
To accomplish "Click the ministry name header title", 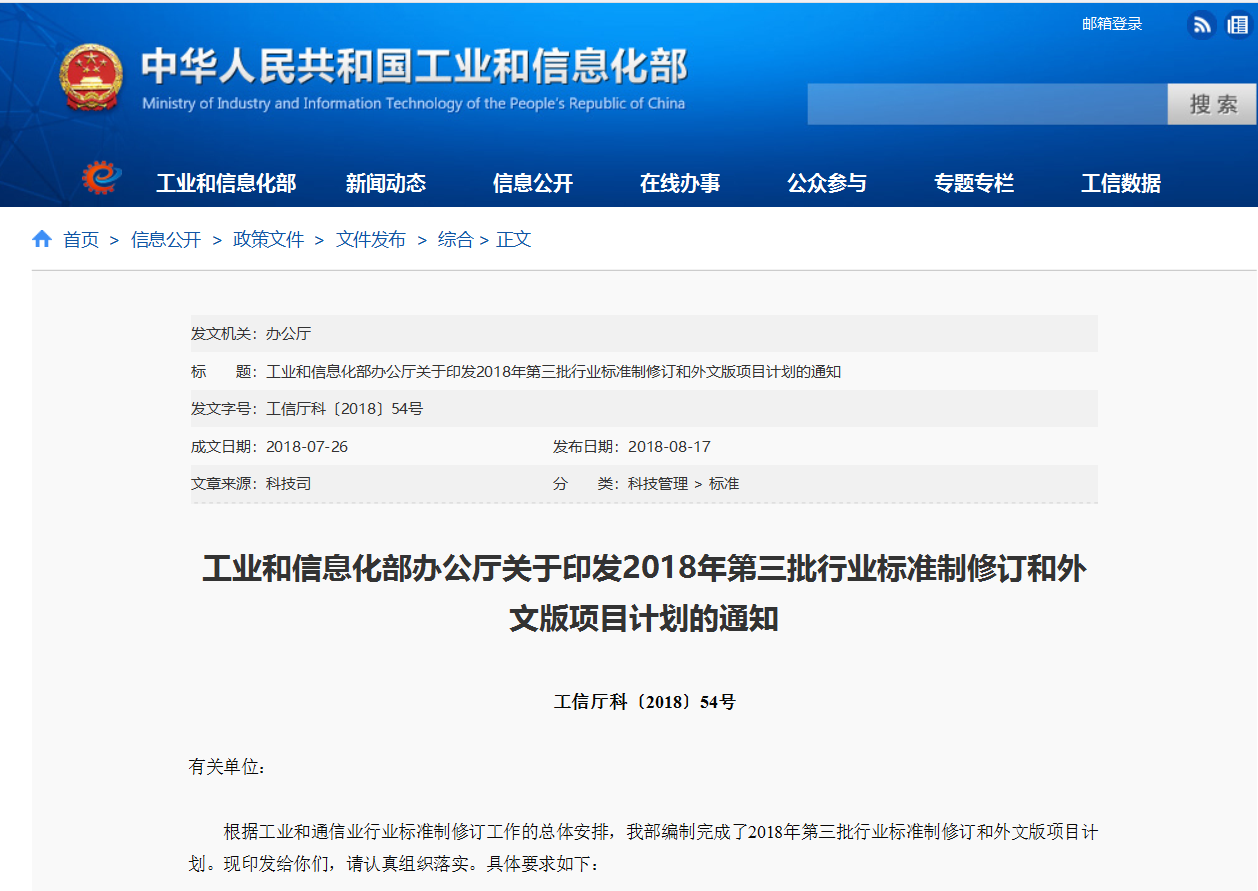I will click(414, 66).
